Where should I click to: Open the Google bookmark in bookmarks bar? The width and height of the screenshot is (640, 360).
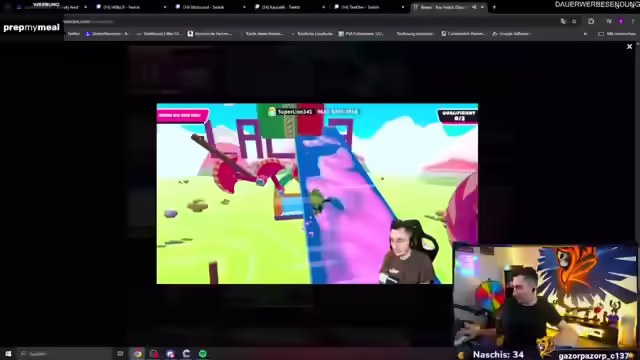511,34
